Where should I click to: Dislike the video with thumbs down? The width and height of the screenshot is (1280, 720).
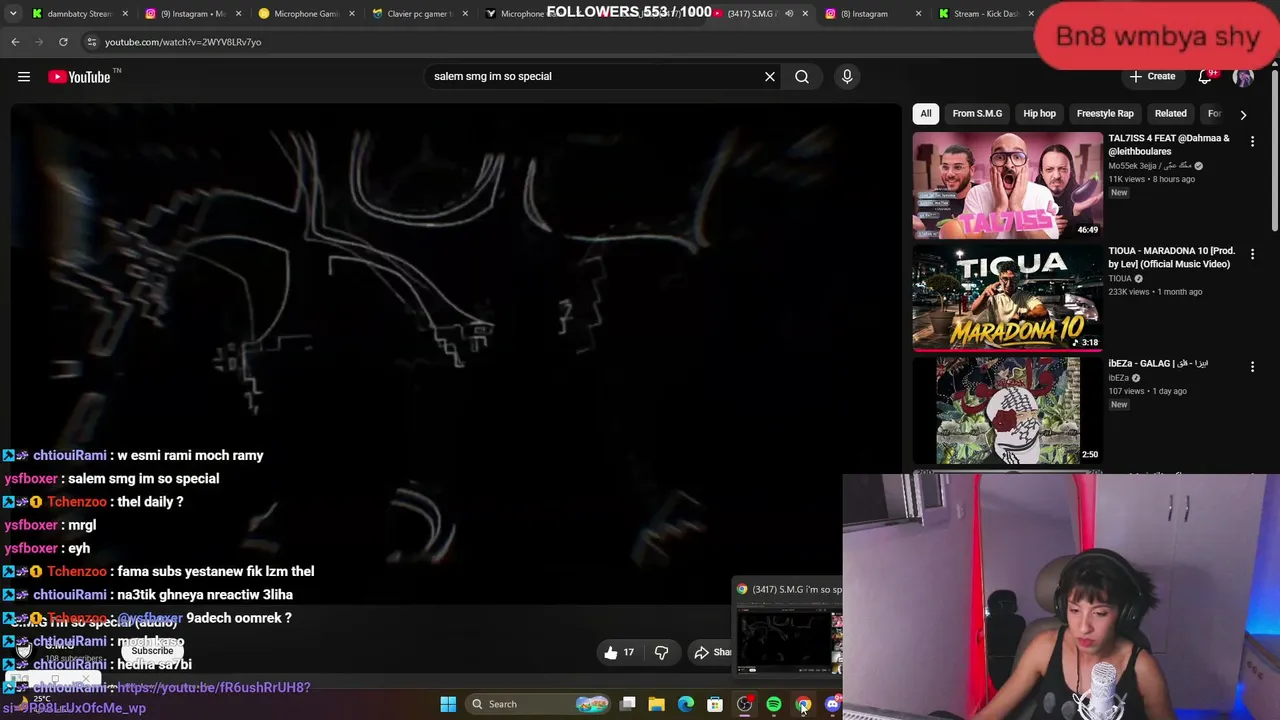pyautogui.click(x=661, y=652)
